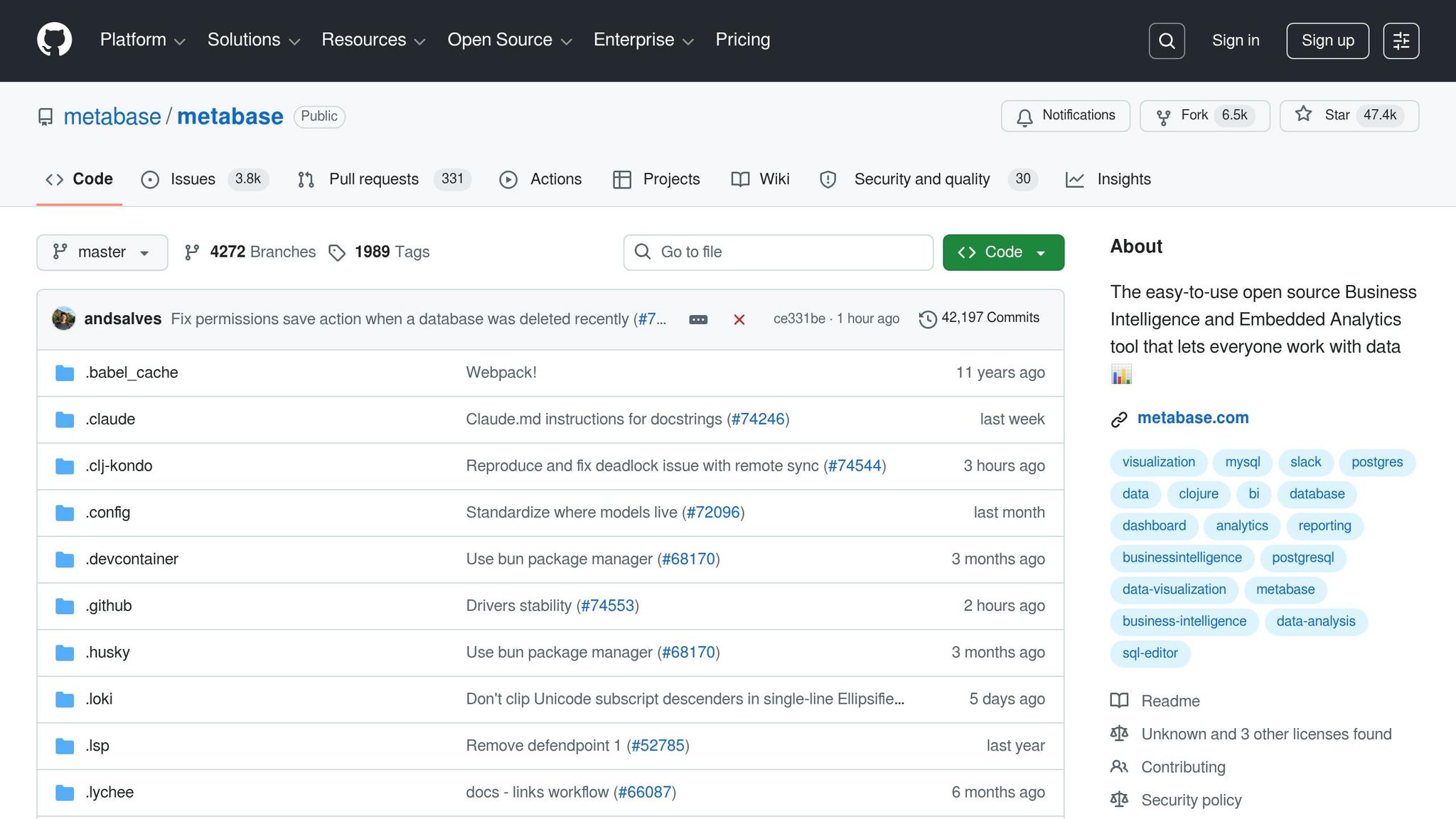
Task: Expand commit message ellipsis button
Action: tap(698, 319)
